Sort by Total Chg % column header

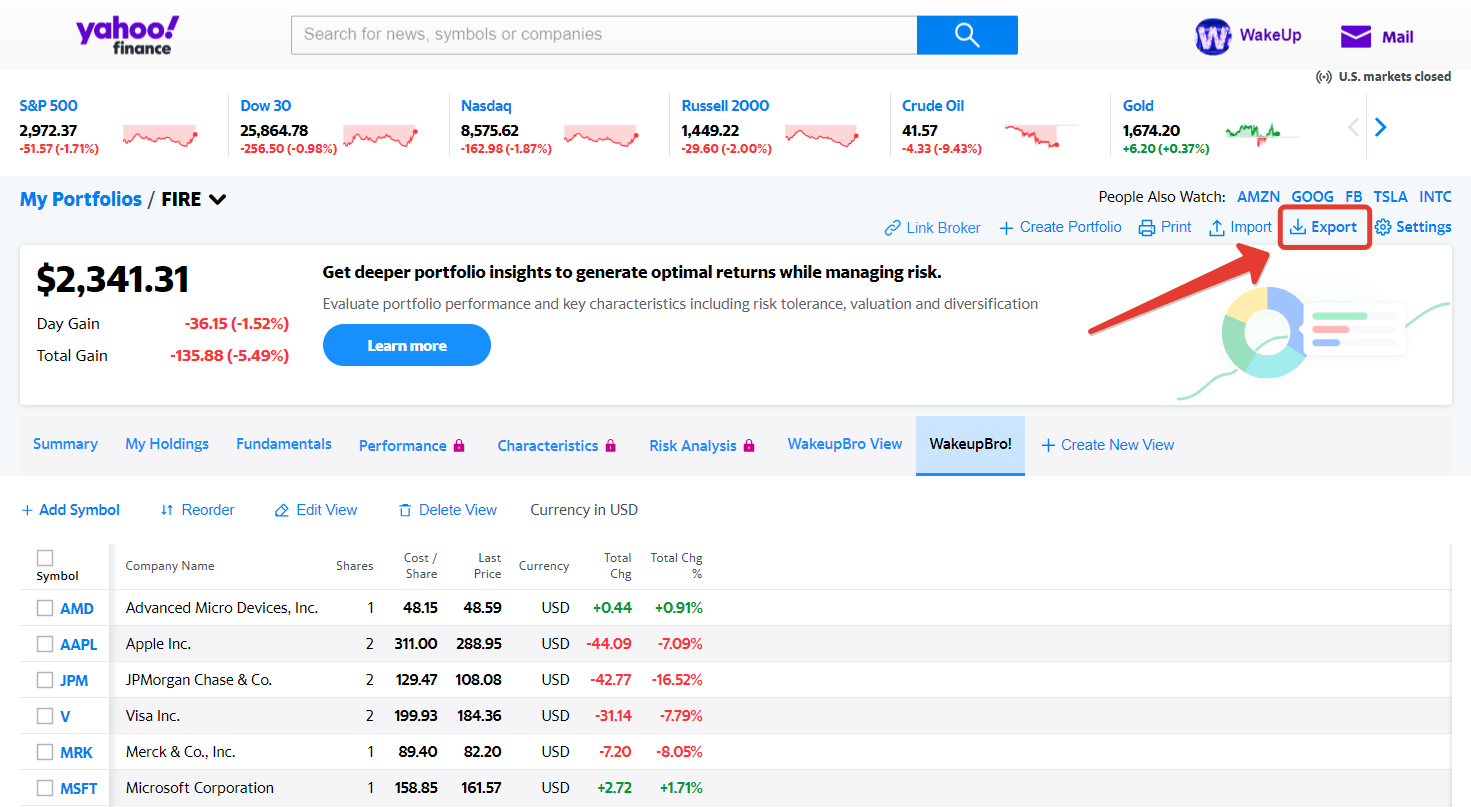point(677,566)
